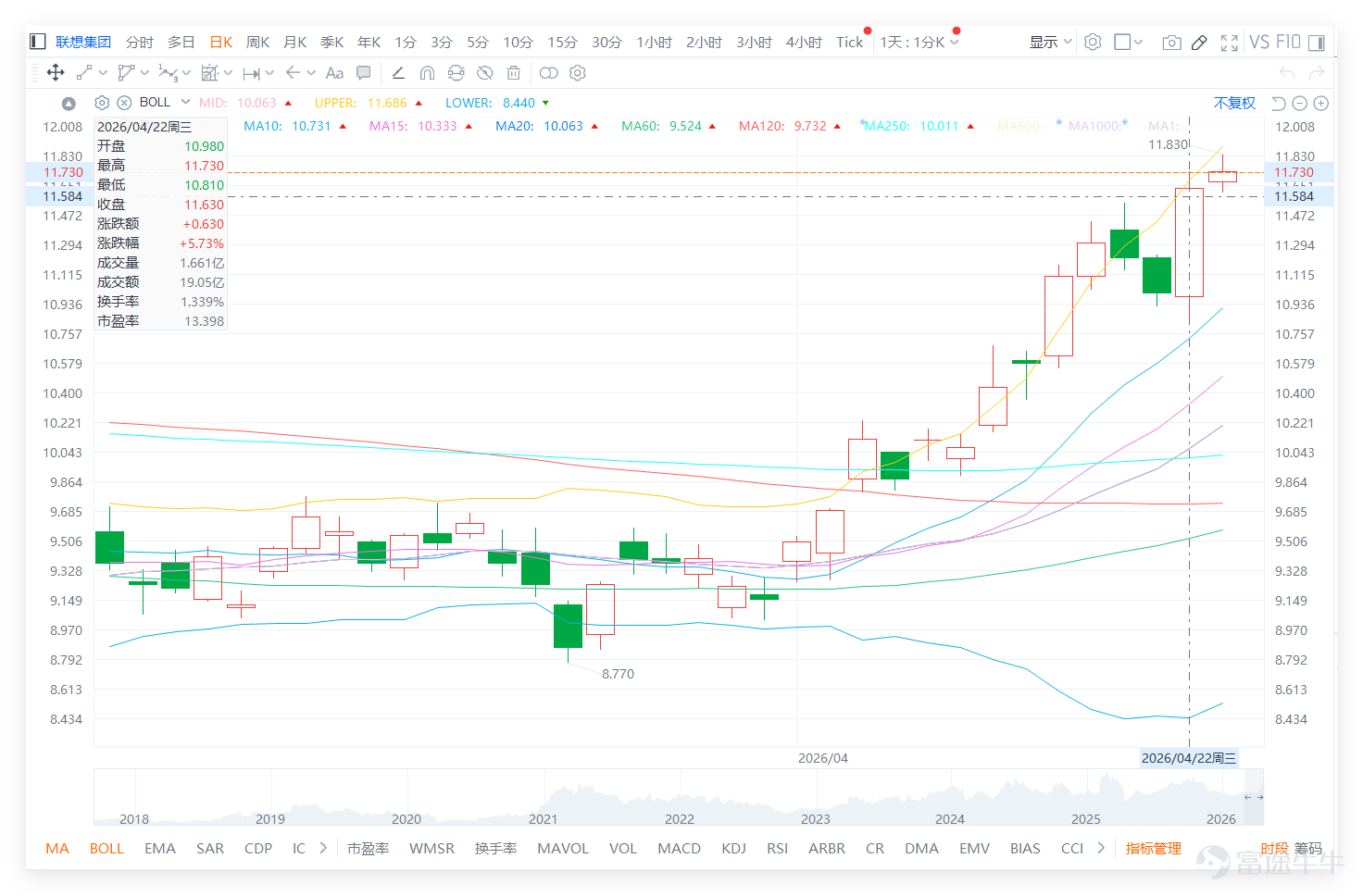Toggle the magnet snap tool
1363x896 pixels.
427,72
